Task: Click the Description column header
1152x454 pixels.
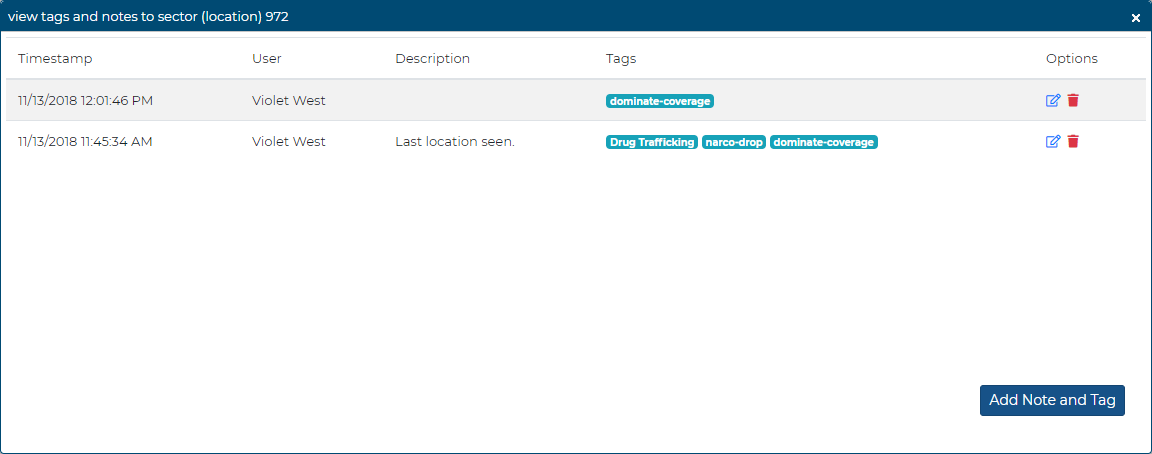Action: (432, 59)
